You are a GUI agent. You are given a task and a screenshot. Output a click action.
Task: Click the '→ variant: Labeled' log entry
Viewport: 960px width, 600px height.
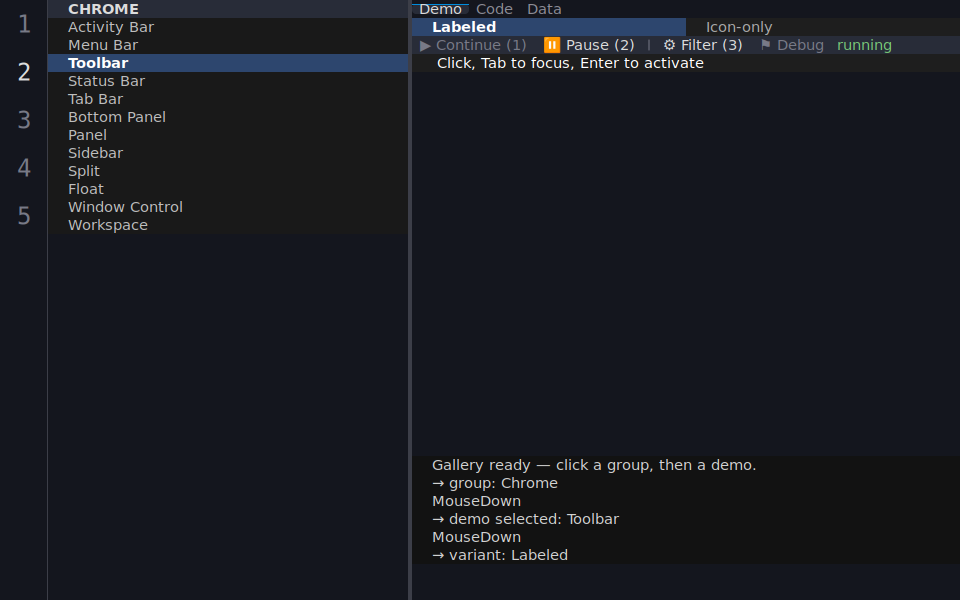(x=500, y=555)
